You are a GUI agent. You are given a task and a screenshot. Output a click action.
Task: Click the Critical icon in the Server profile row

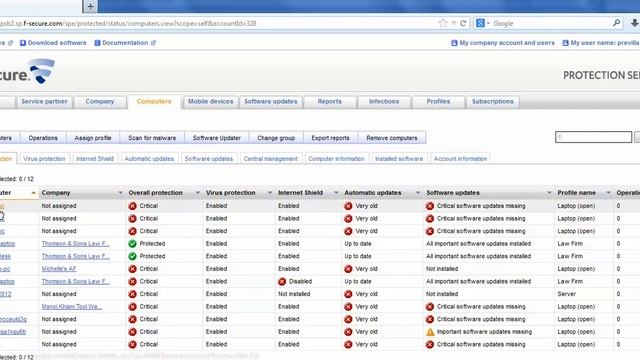132,294
